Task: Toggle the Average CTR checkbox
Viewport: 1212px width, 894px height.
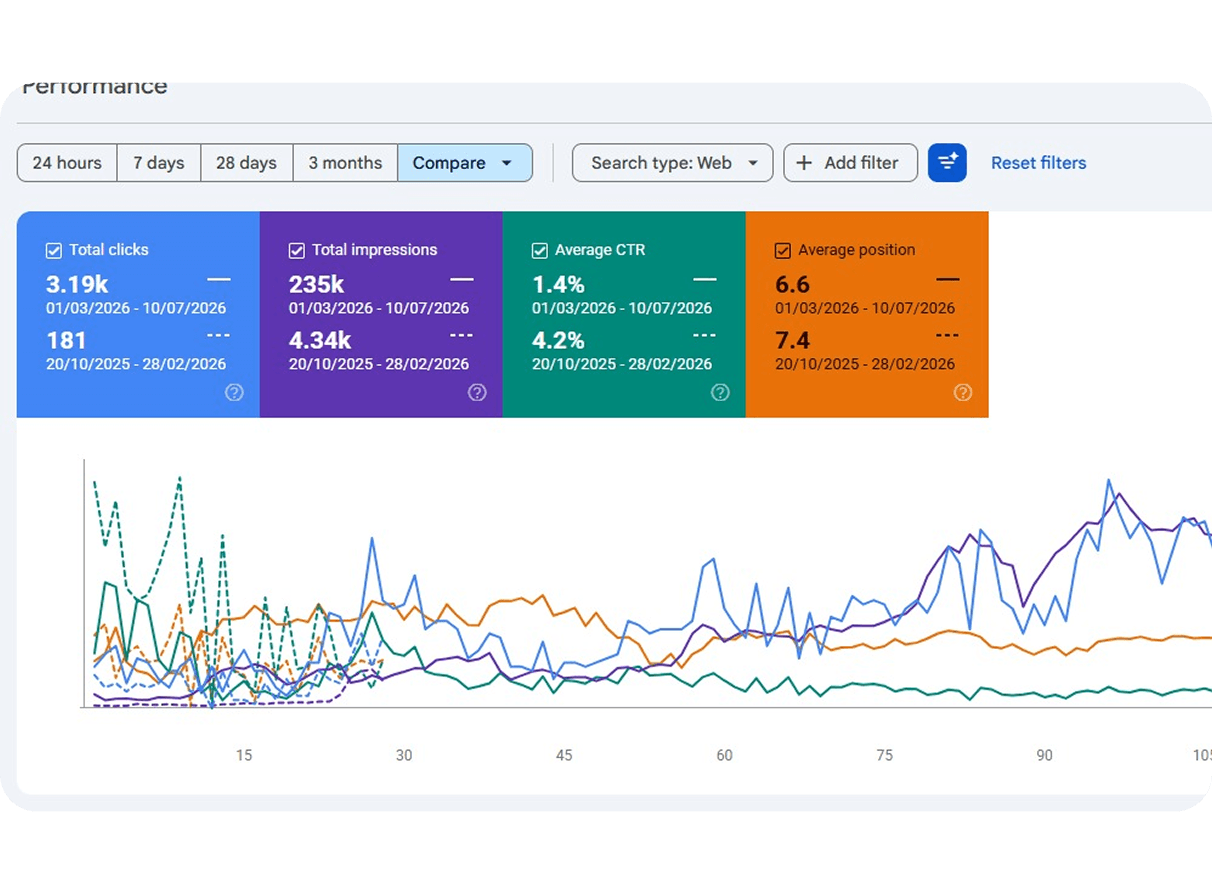Action: click(540, 250)
